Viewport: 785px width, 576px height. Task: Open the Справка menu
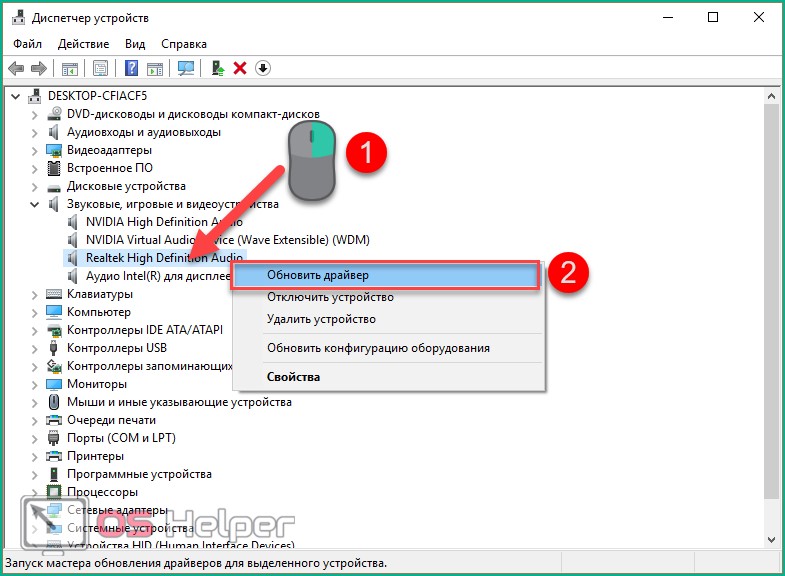tap(184, 44)
